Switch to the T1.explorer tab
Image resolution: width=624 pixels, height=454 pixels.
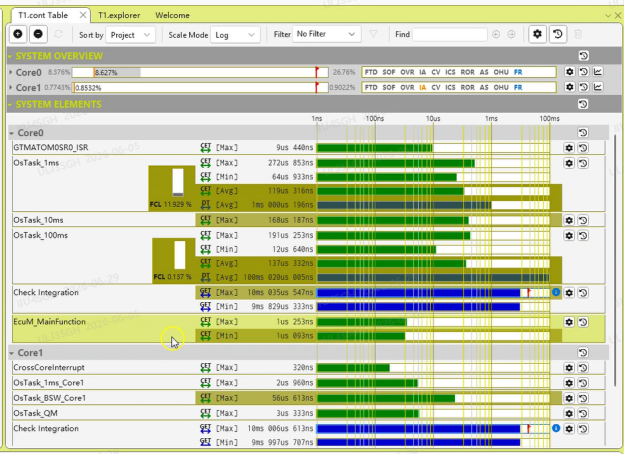tap(119, 16)
